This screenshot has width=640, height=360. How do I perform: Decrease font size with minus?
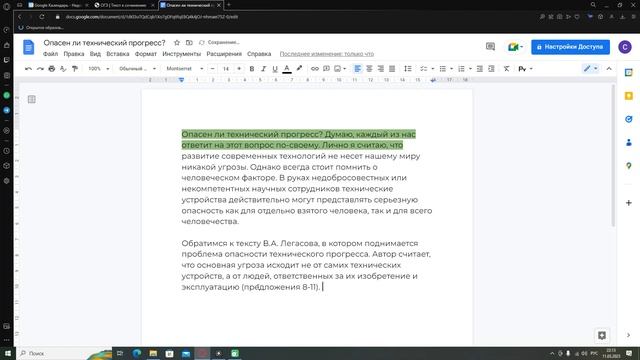[x=212, y=69]
